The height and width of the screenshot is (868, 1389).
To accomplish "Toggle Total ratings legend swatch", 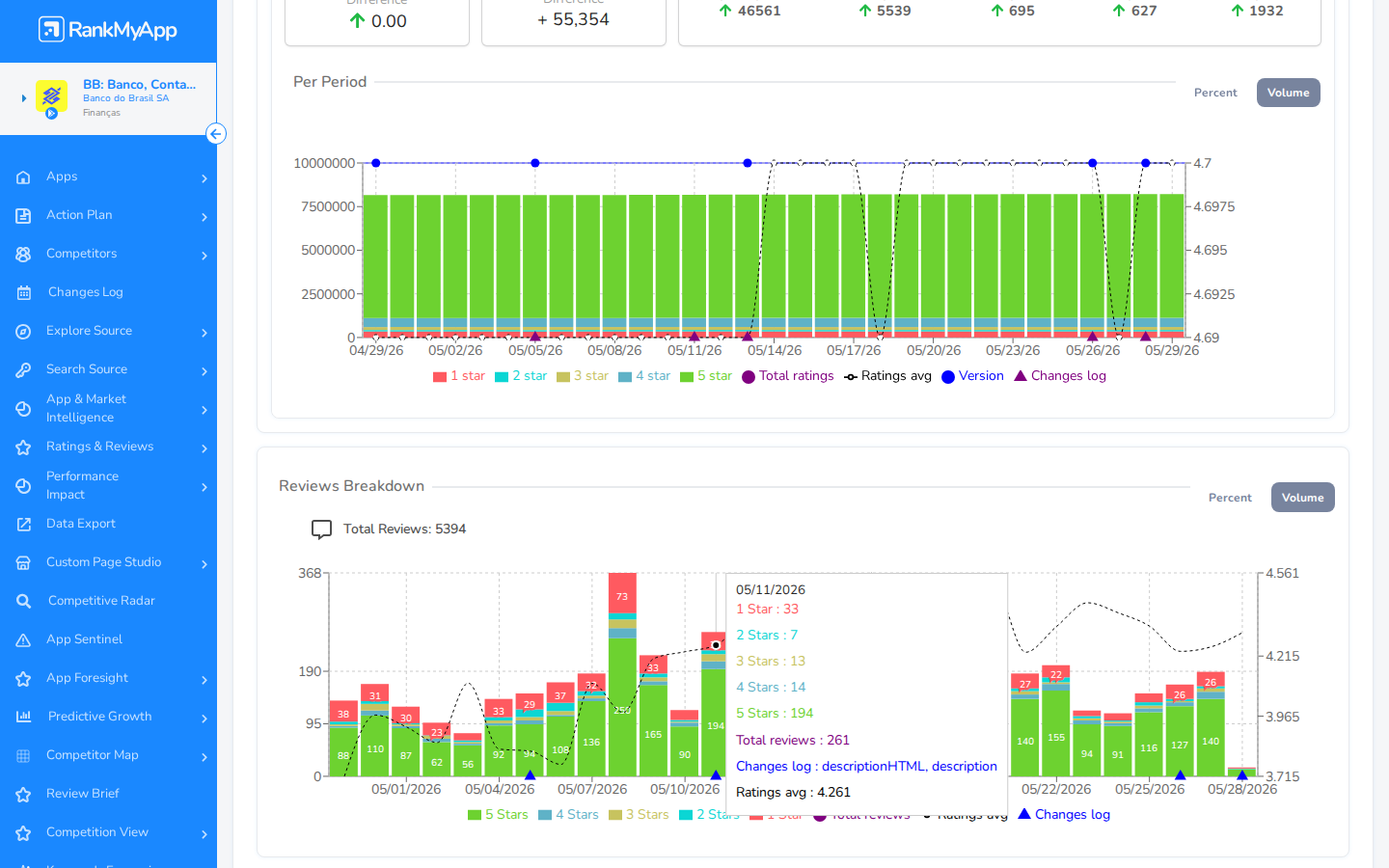I will pos(749,377).
